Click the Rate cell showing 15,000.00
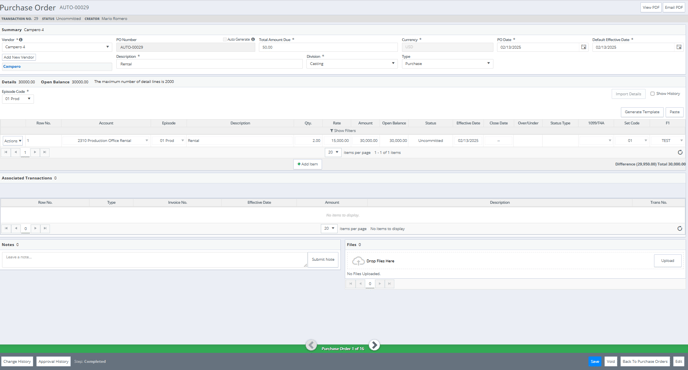The height and width of the screenshot is (370, 688). coord(337,140)
